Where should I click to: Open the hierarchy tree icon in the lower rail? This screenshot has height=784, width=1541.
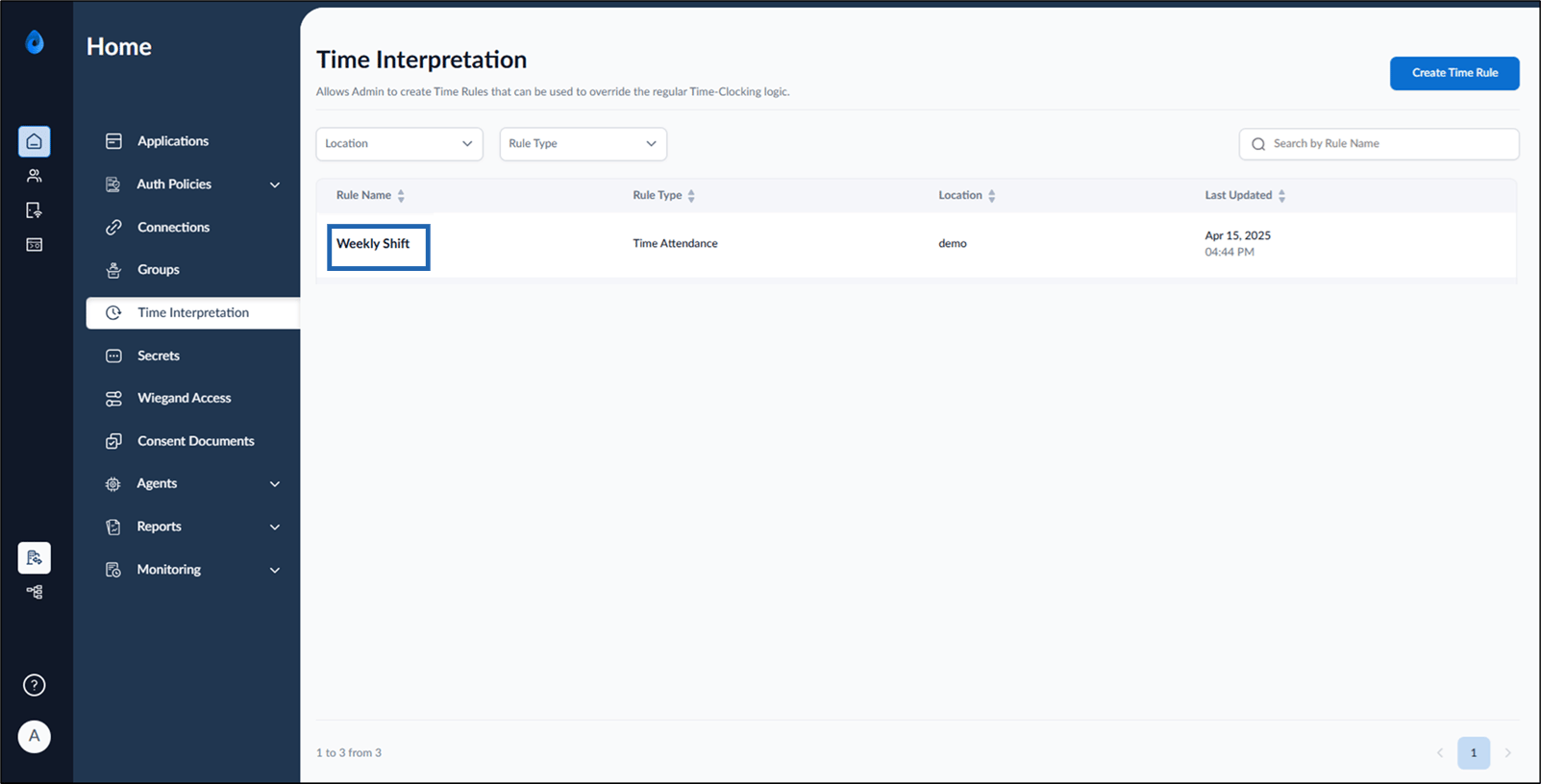[x=35, y=592]
